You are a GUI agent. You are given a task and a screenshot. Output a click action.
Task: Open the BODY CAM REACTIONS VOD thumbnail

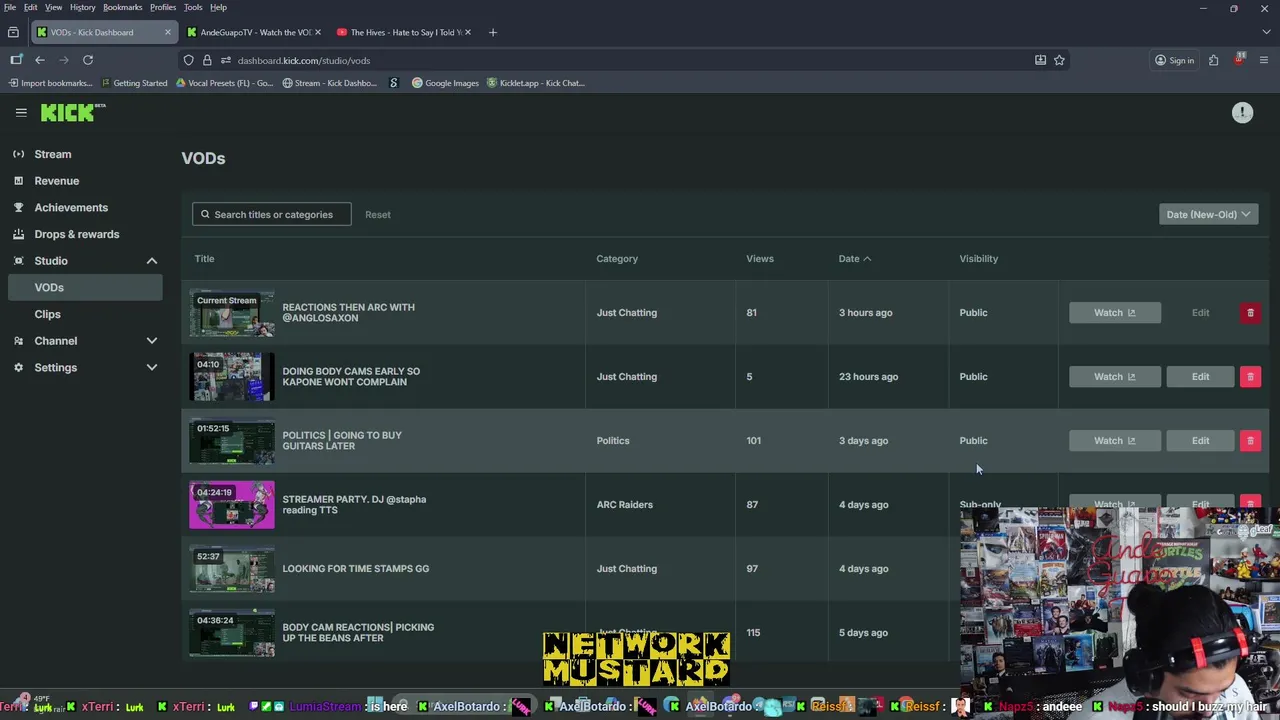tap(232, 633)
